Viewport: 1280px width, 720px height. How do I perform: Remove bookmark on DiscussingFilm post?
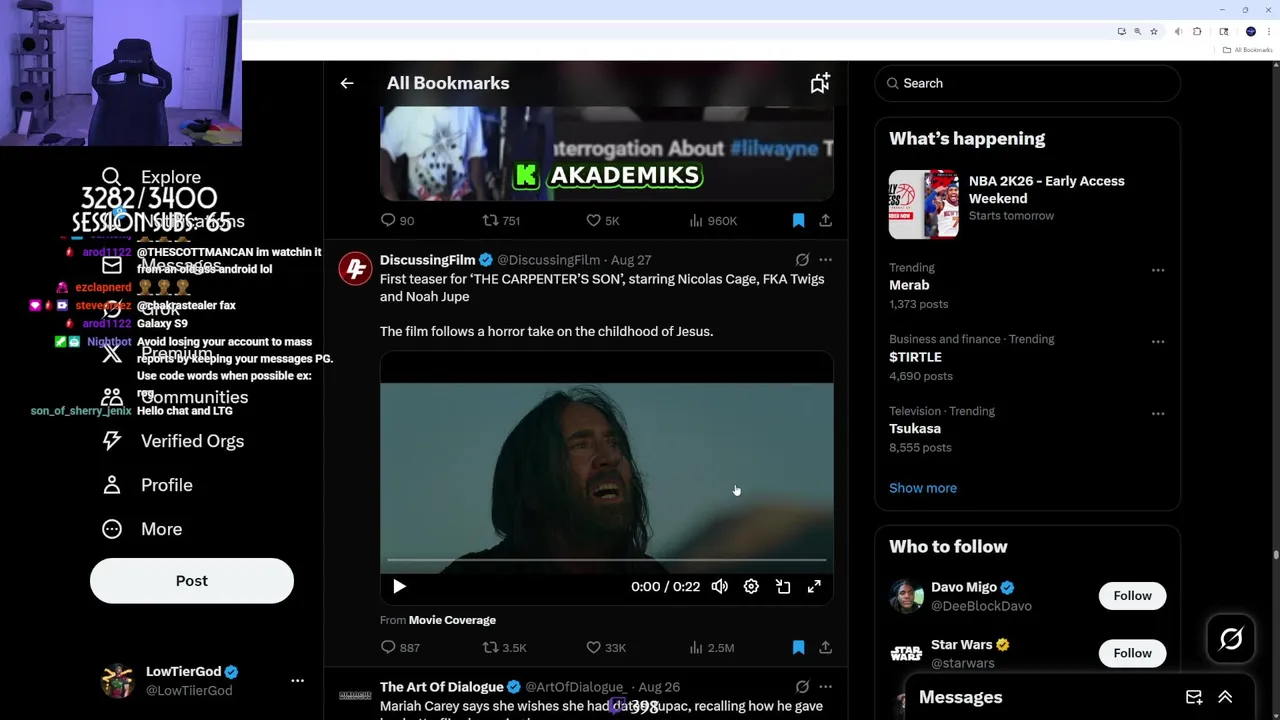798,648
